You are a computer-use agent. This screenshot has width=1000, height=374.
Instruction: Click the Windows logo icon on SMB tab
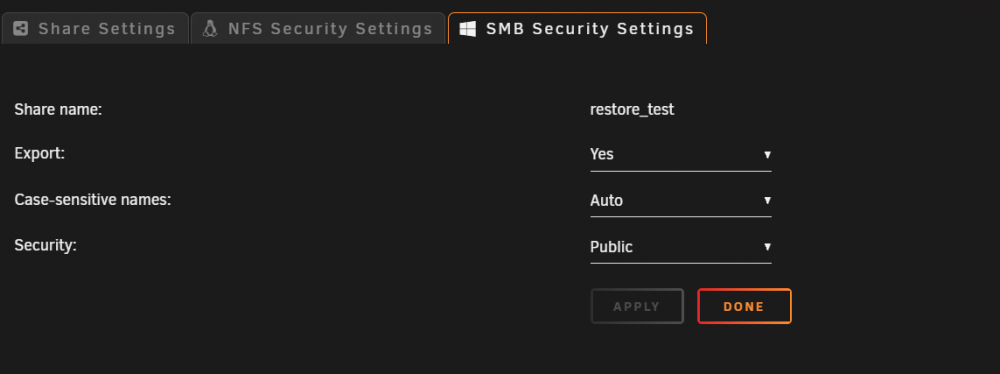(x=467, y=29)
